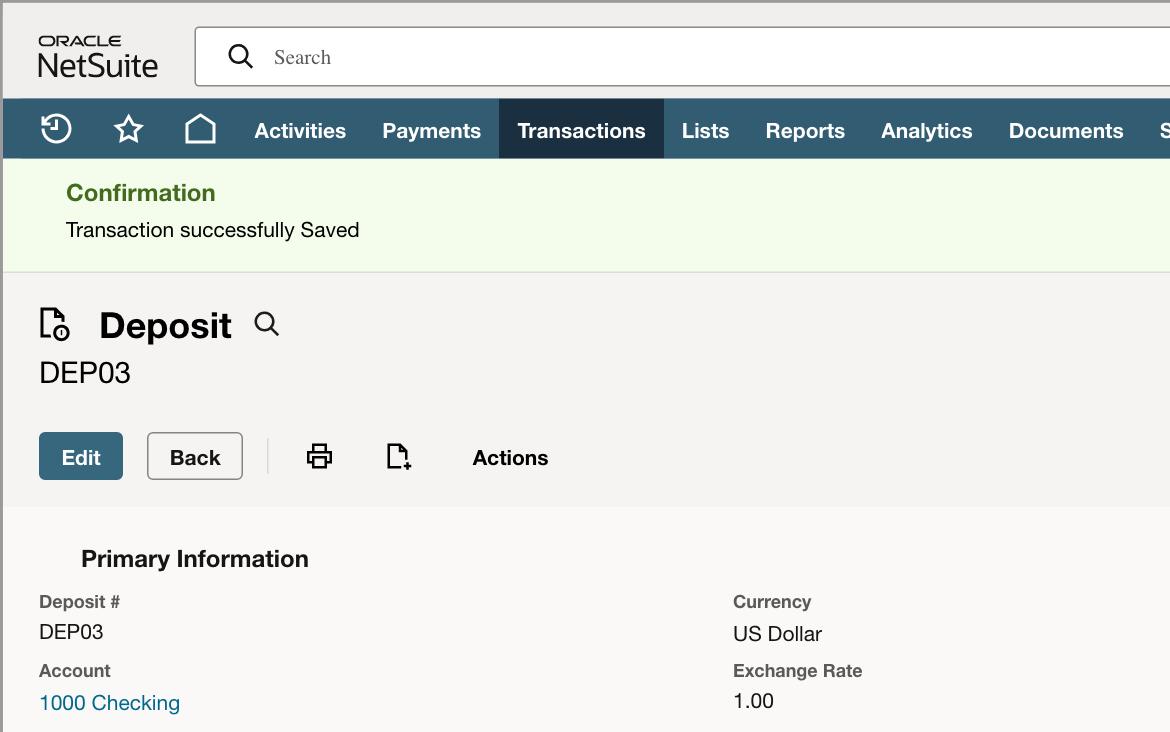This screenshot has height=732, width=1170.
Task: Expand the Reports menu
Action: tap(805, 129)
